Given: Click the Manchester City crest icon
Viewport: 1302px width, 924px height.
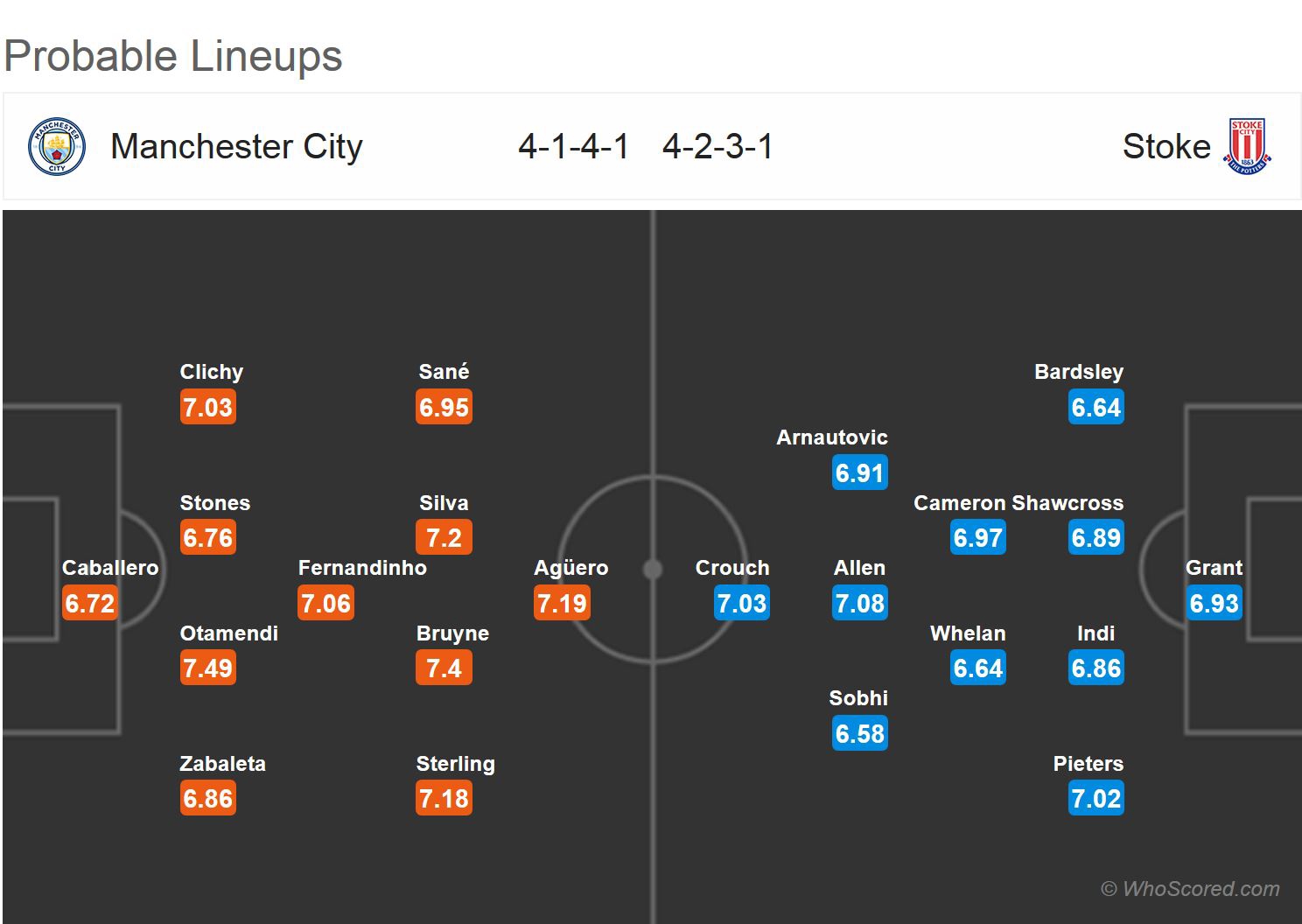Looking at the screenshot, I should click(57, 147).
